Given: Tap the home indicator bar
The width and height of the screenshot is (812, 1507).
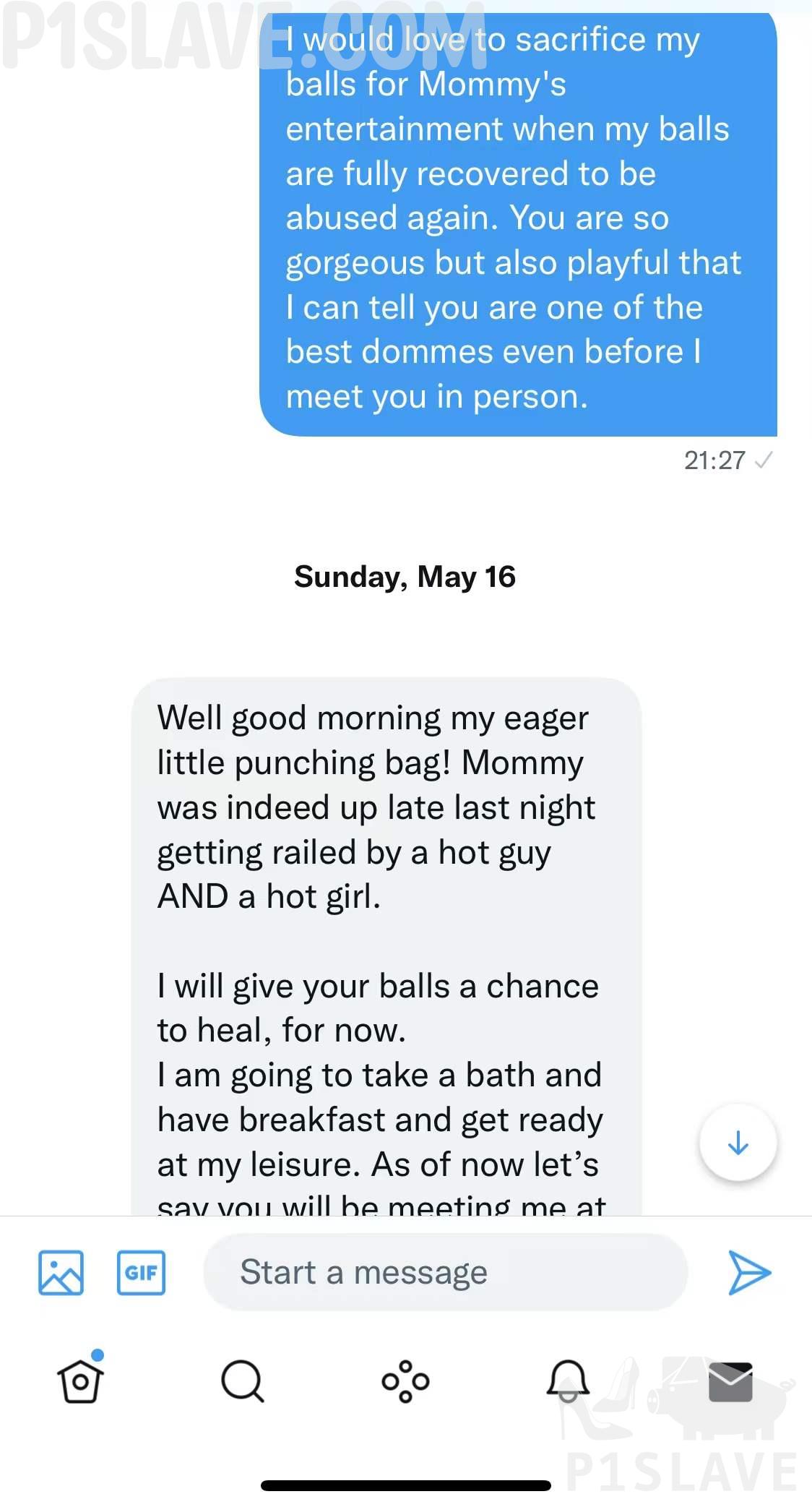Looking at the screenshot, I should [405, 1485].
